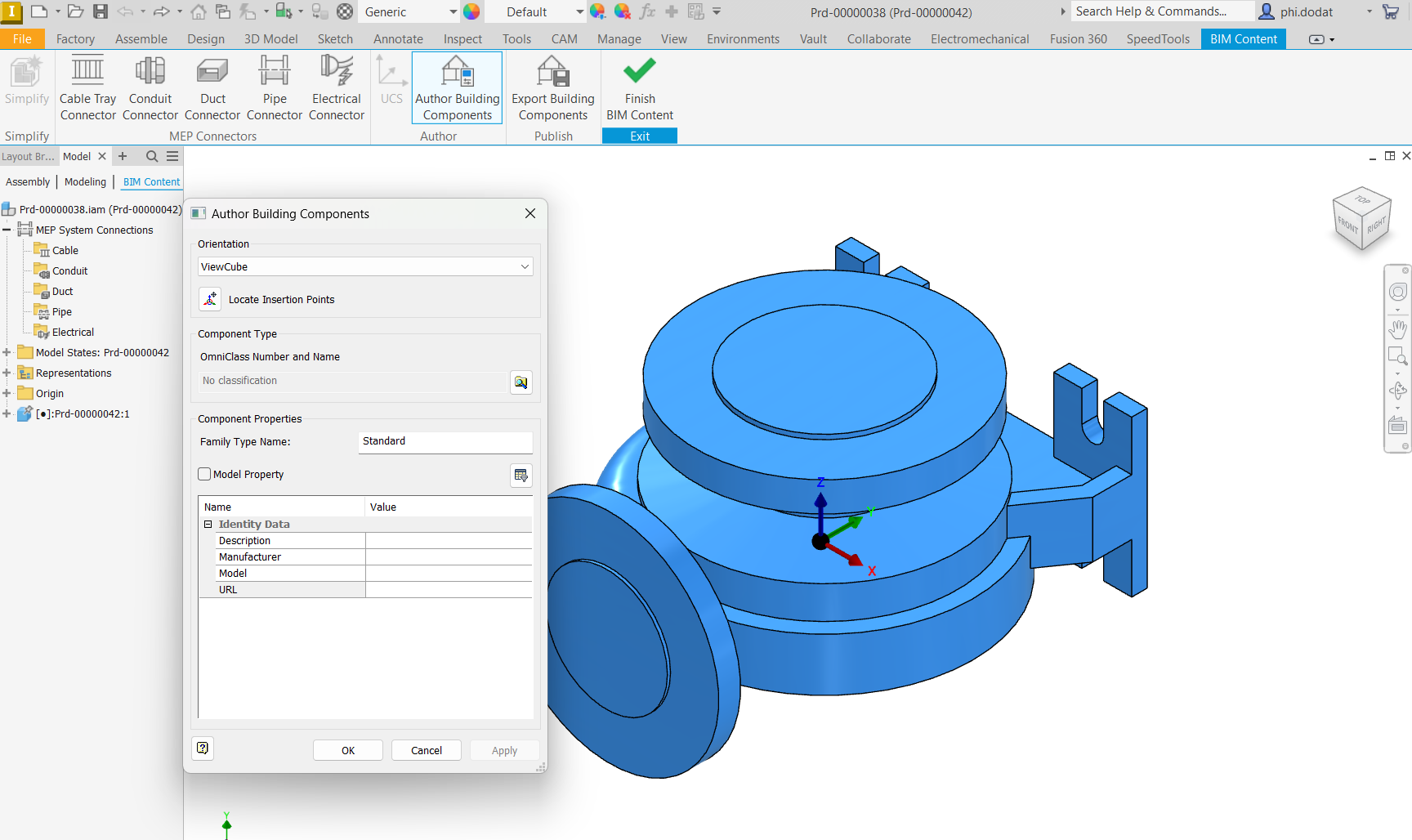This screenshot has height=840, width=1412.
Task: Click the ViewCube in the viewport
Action: [x=1361, y=218]
